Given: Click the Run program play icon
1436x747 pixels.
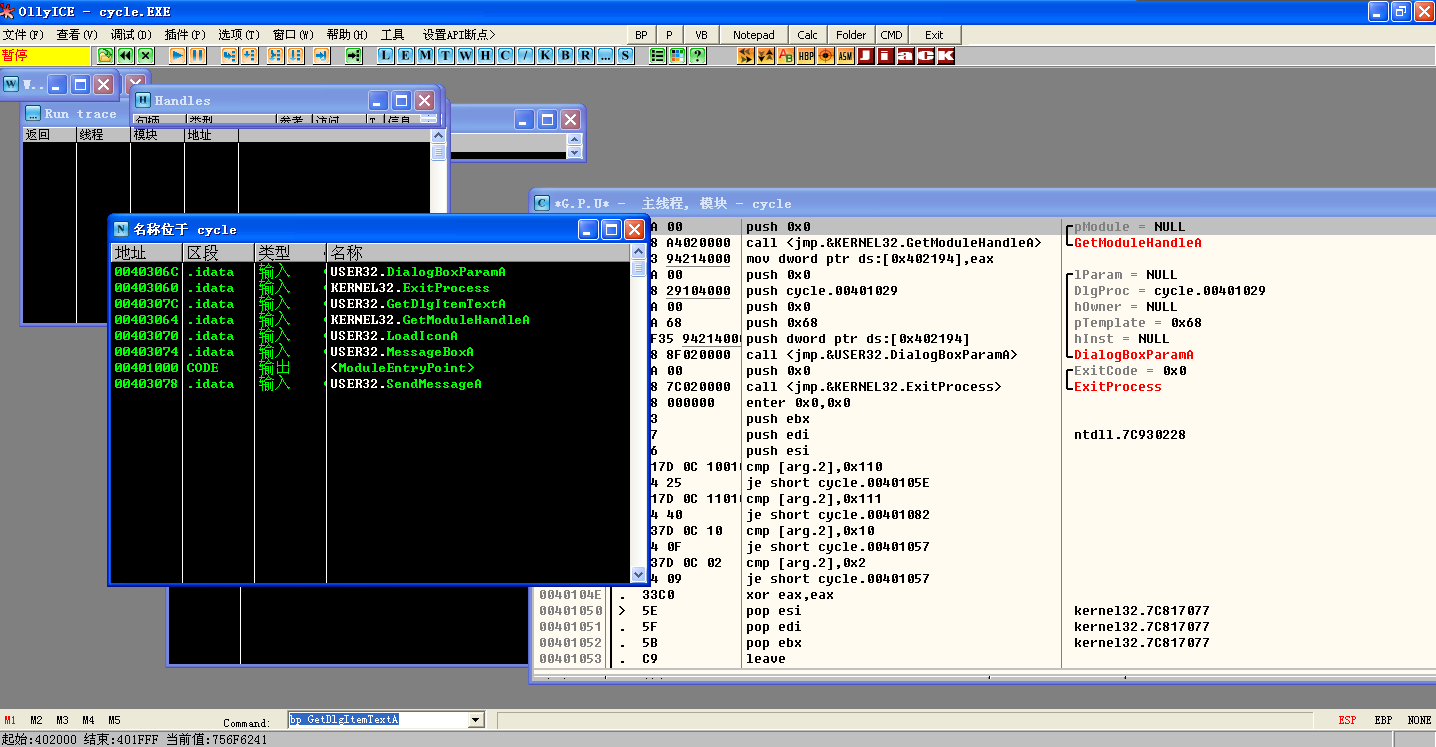Looking at the screenshot, I should point(178,56).
